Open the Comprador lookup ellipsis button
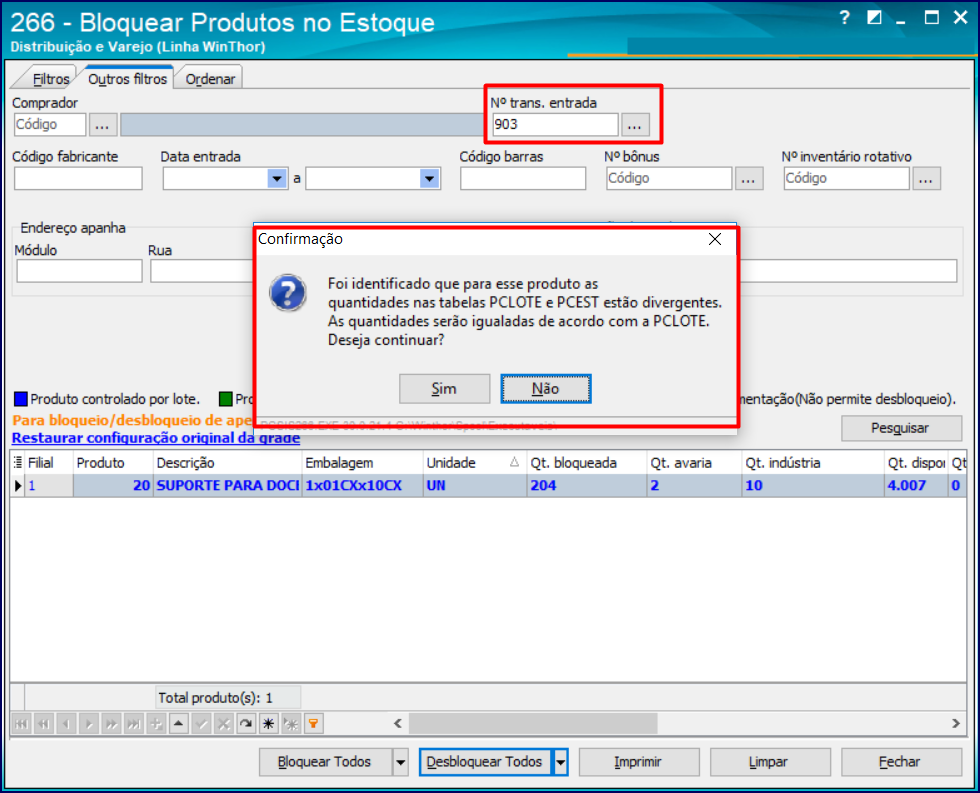 [102, 125]
